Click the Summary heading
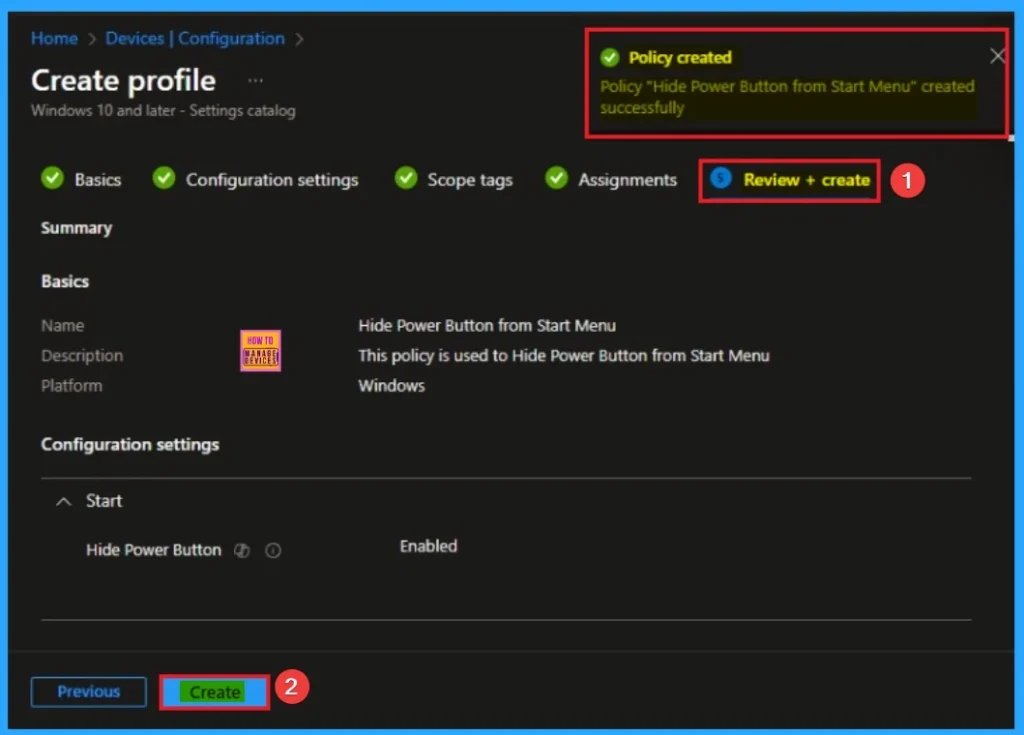Screen dimensions: 1024x735 (x=76, y=228)
